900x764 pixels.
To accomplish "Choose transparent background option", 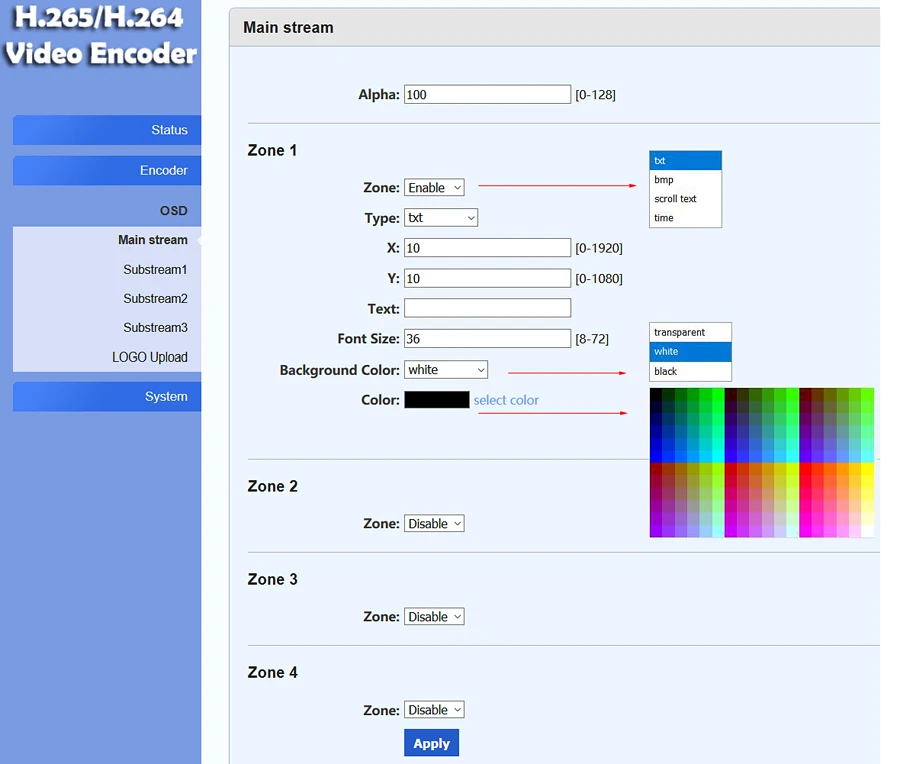I will pos(690,332).
